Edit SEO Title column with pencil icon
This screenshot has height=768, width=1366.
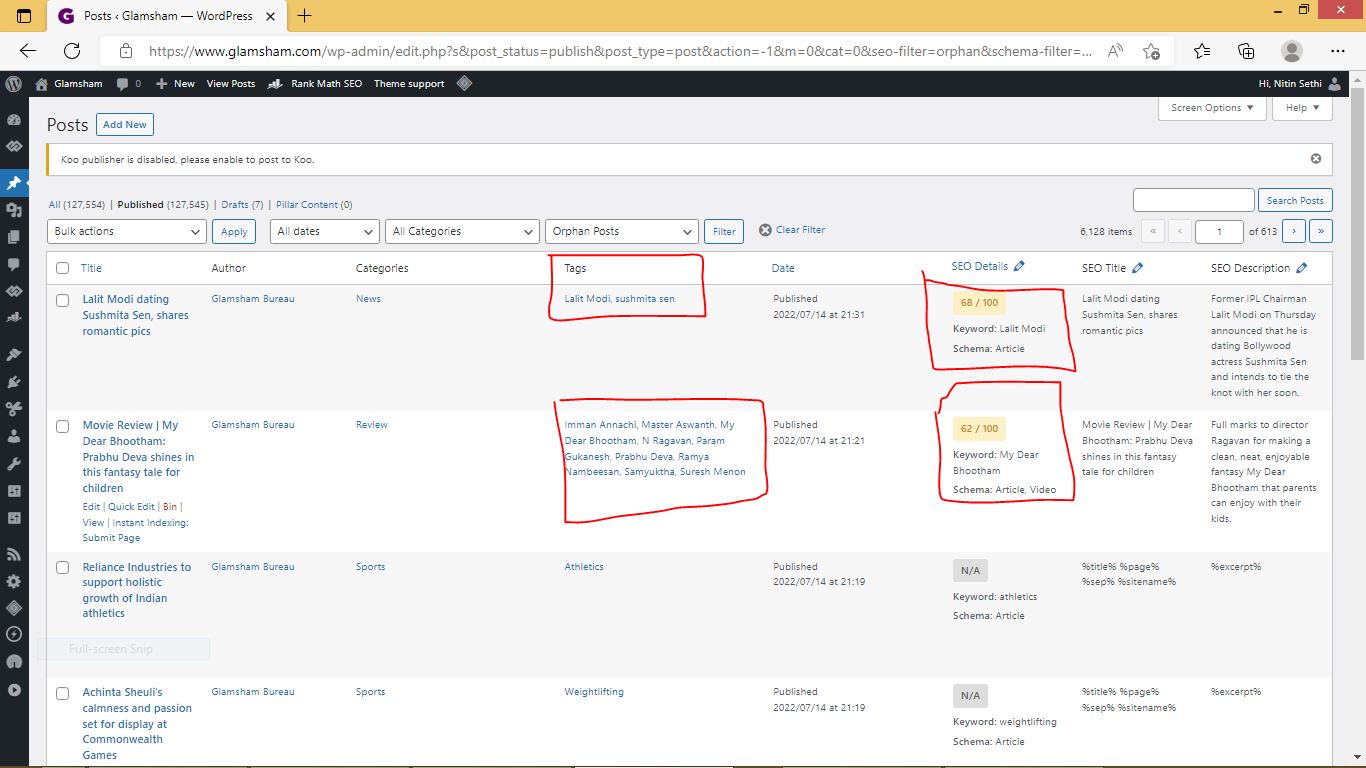click(1138, 268)
